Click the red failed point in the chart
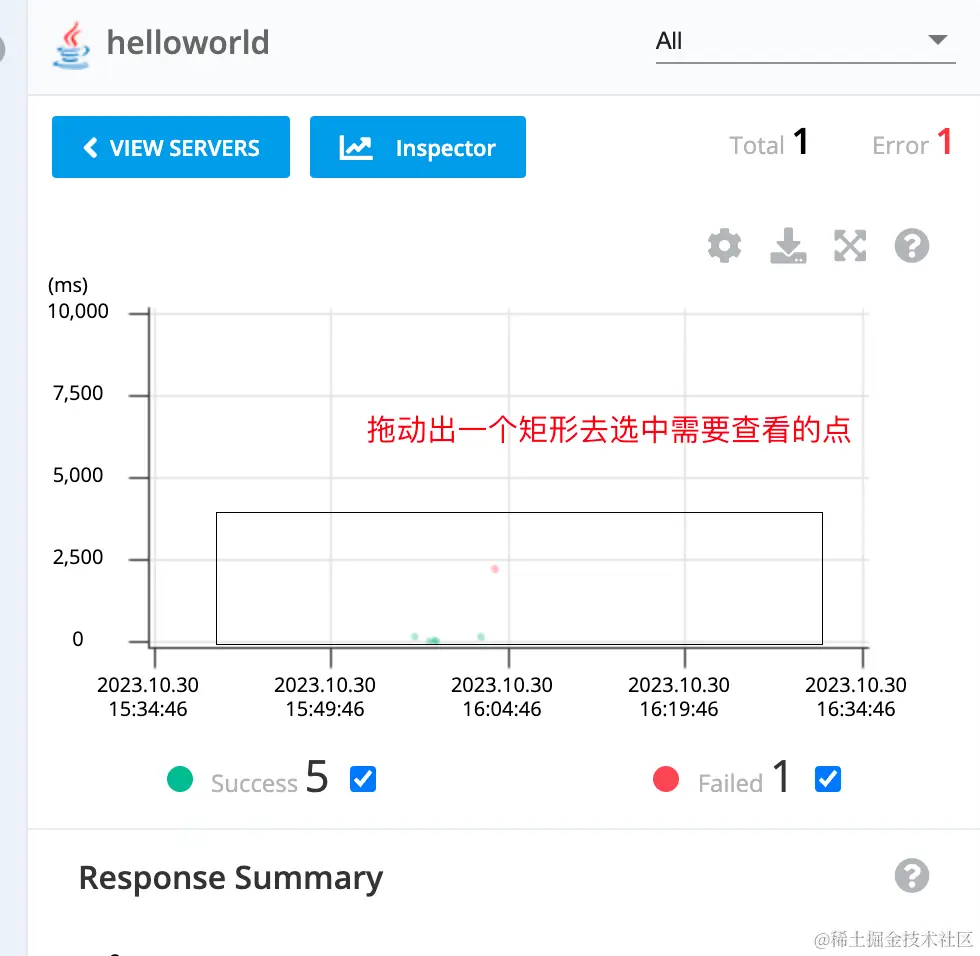The width and height of the screenshot is (980, 956). 494,569
